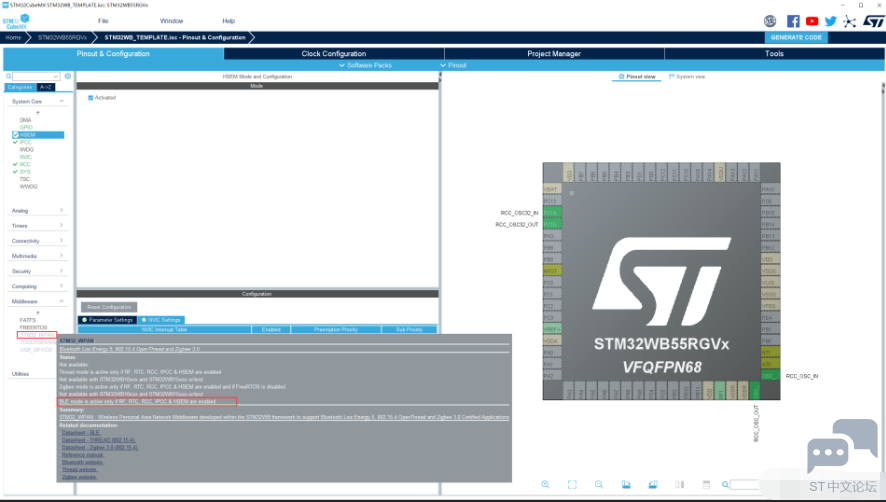Collapse the System Core category
886x502 pixels.
62,101
